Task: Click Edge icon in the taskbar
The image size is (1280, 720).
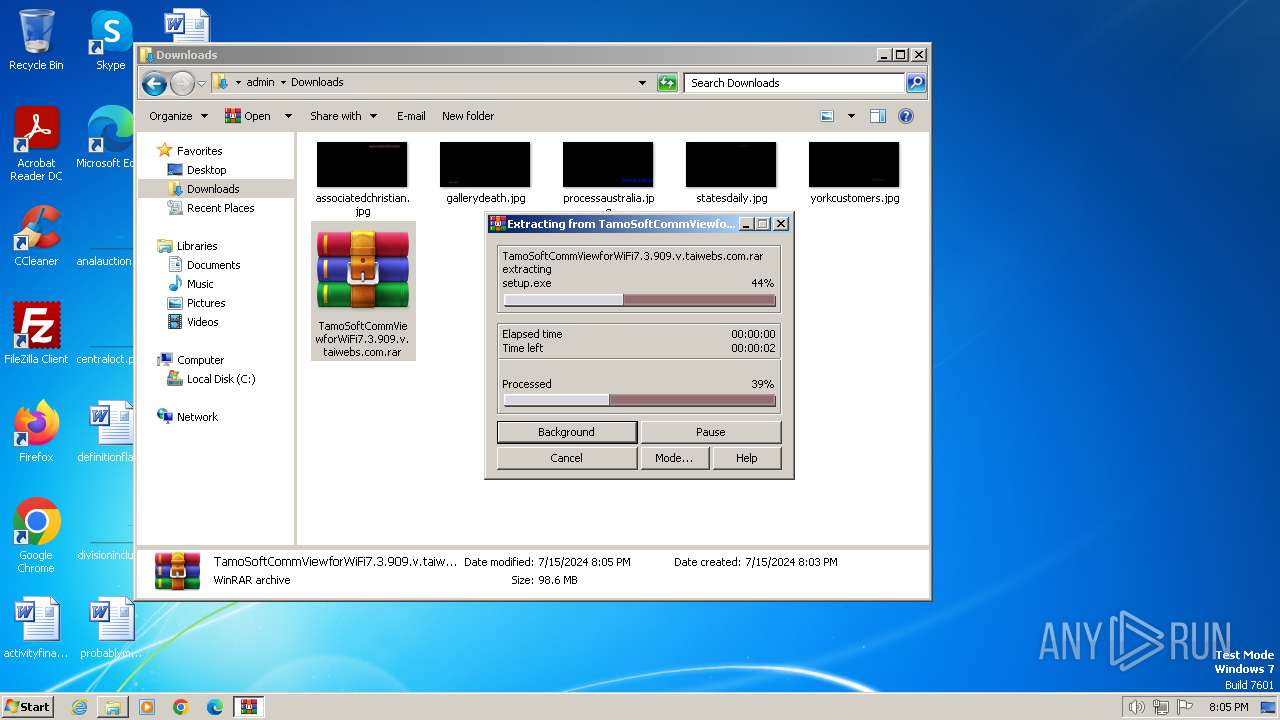Action: pyautogui.click(x=215, y=707)
